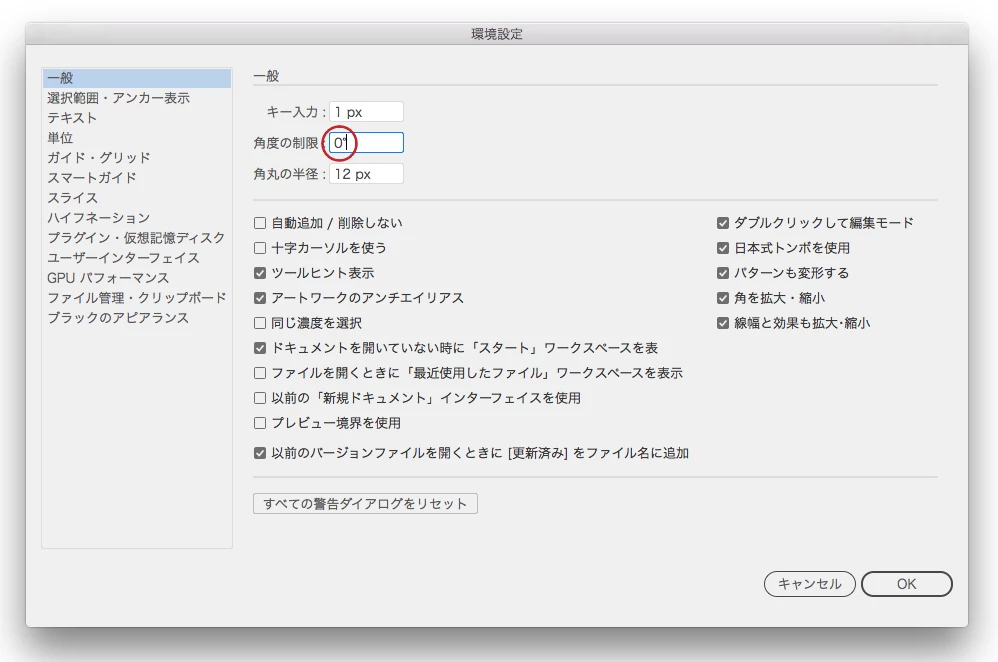
Task: Click the キャンセル button
Action: (x=810, y=584)
